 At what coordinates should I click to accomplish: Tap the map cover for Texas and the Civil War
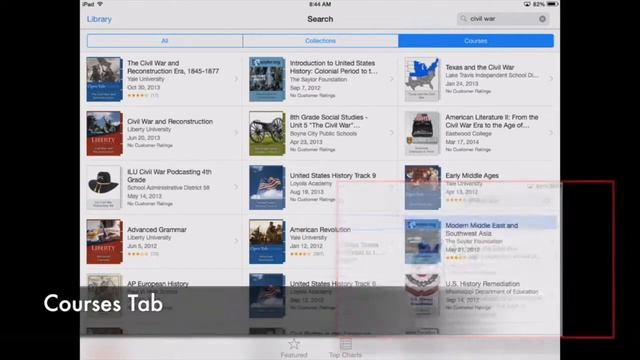[x=422, y=79]
